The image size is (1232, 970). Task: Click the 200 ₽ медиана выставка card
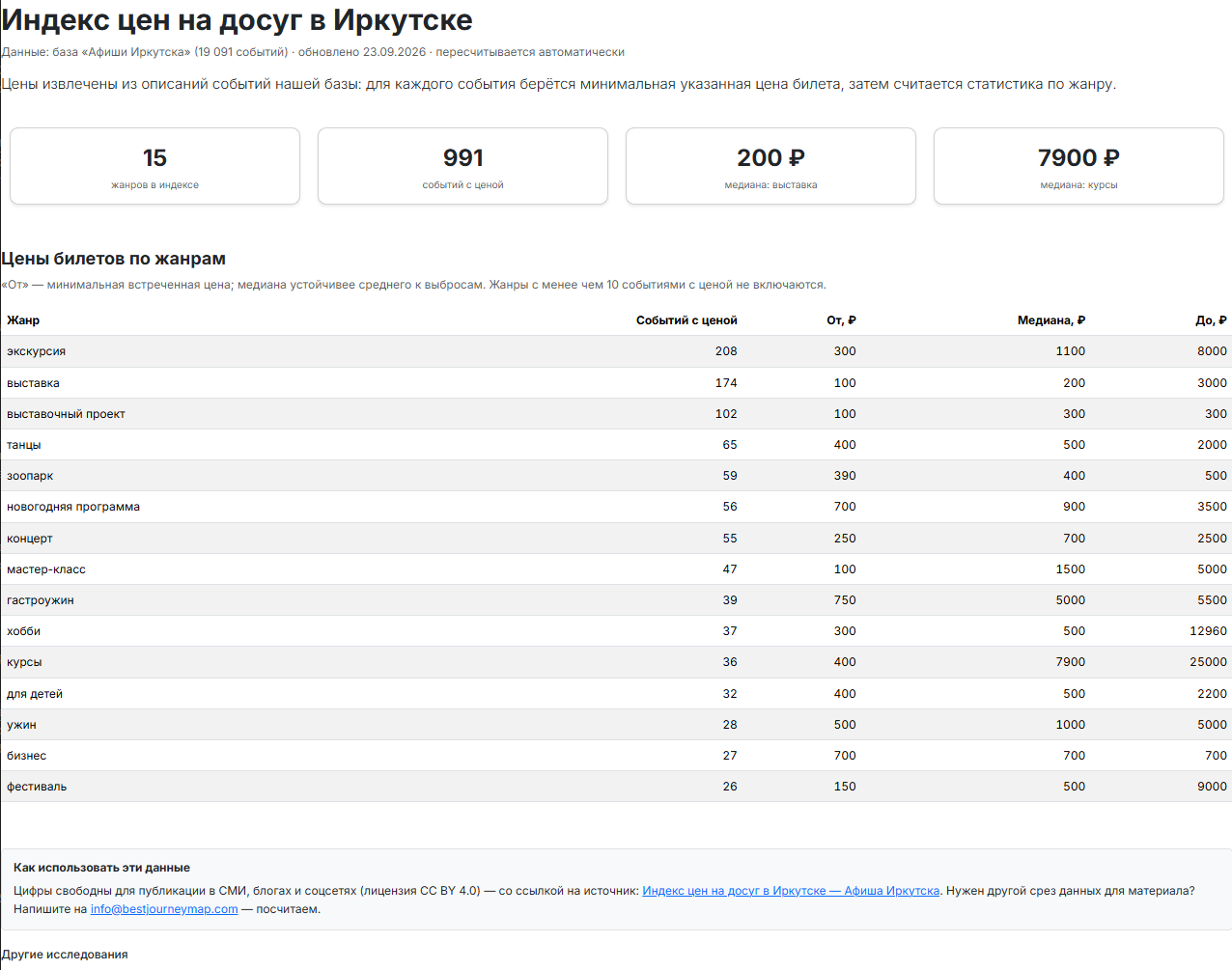770,166
